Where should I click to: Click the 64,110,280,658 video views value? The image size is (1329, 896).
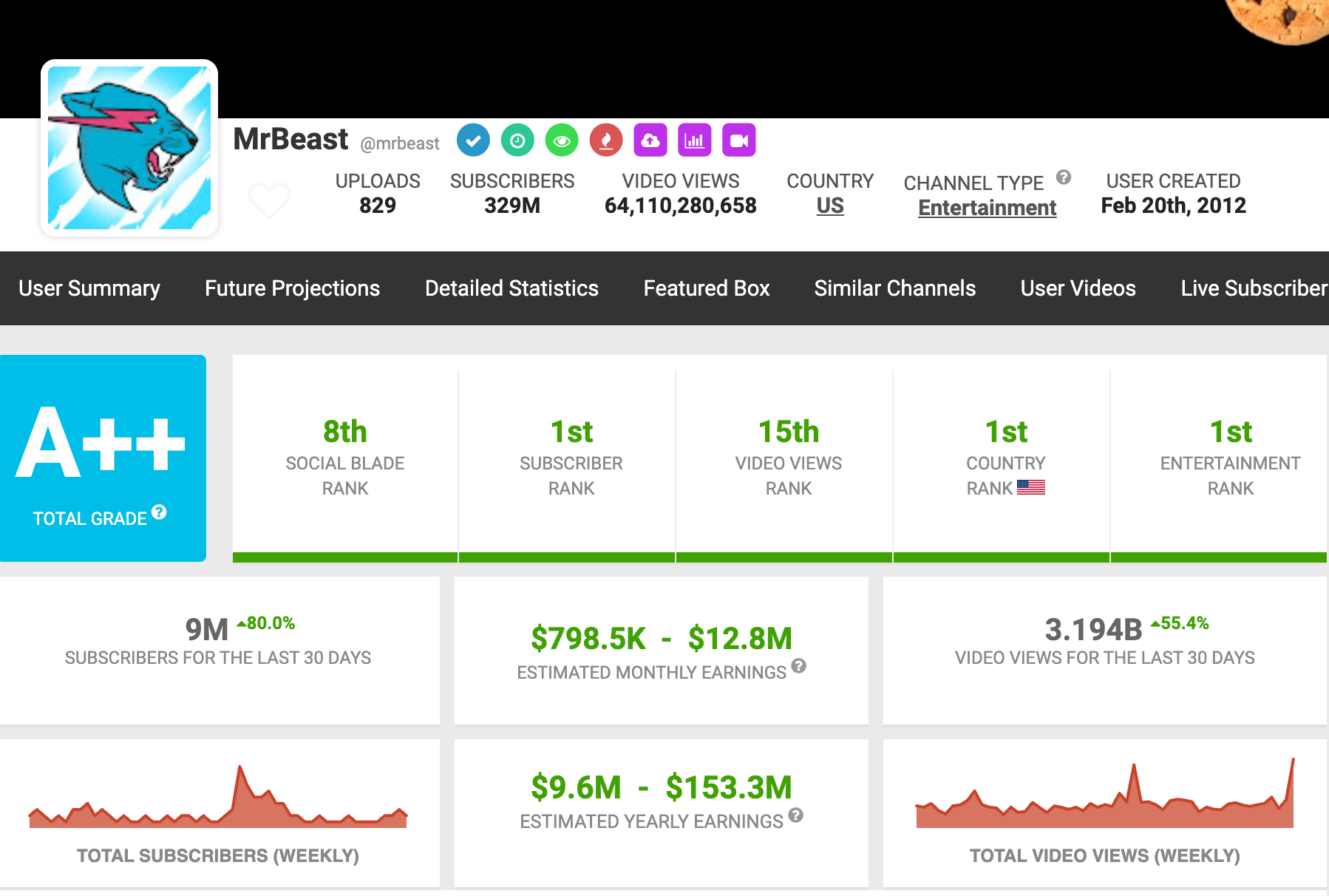point(681,206)
